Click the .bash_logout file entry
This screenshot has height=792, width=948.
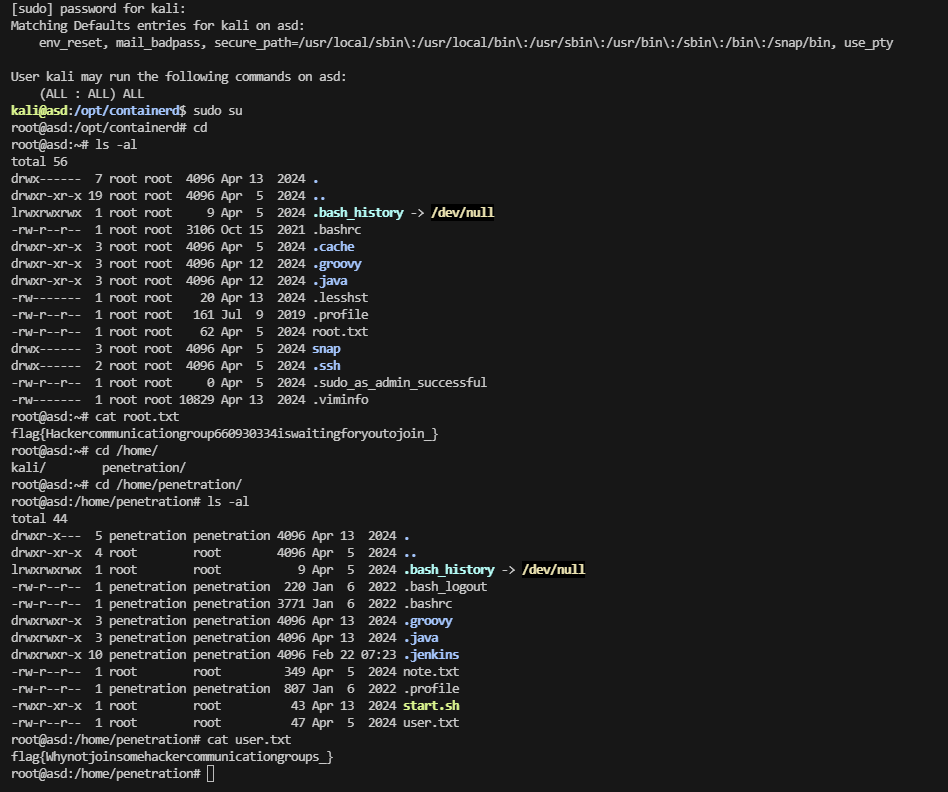pos(445,587)
